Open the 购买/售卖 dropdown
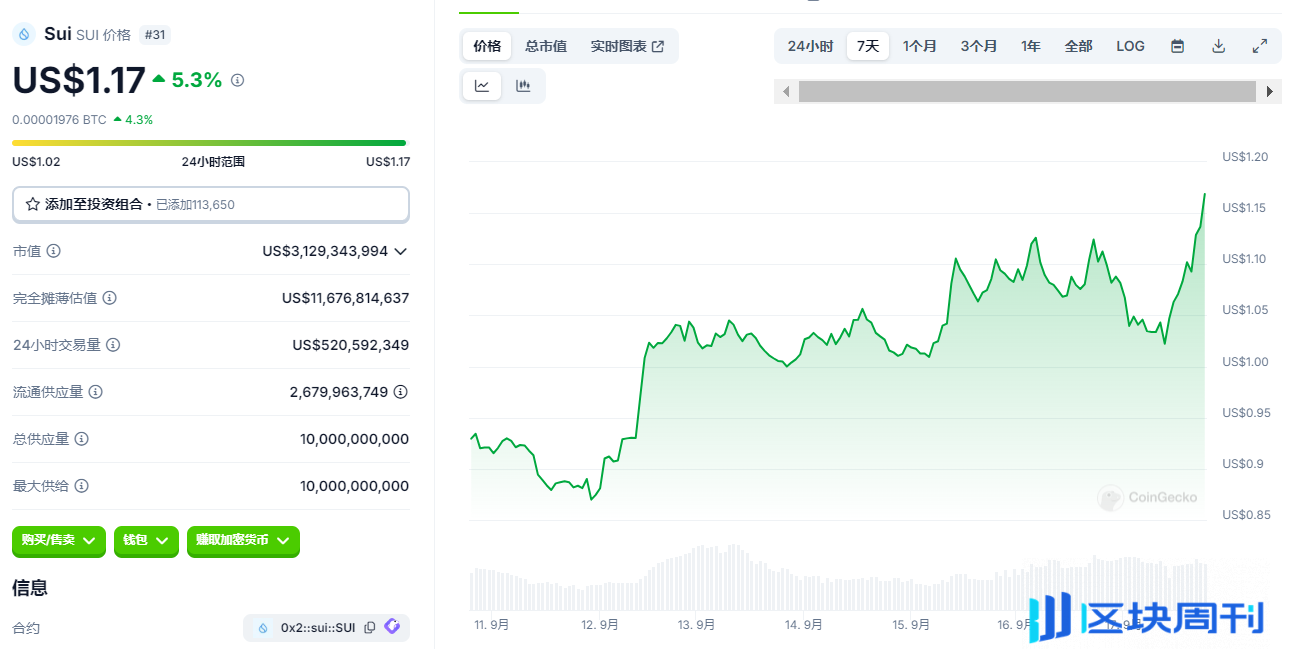1291x649 pixels. 58,541
